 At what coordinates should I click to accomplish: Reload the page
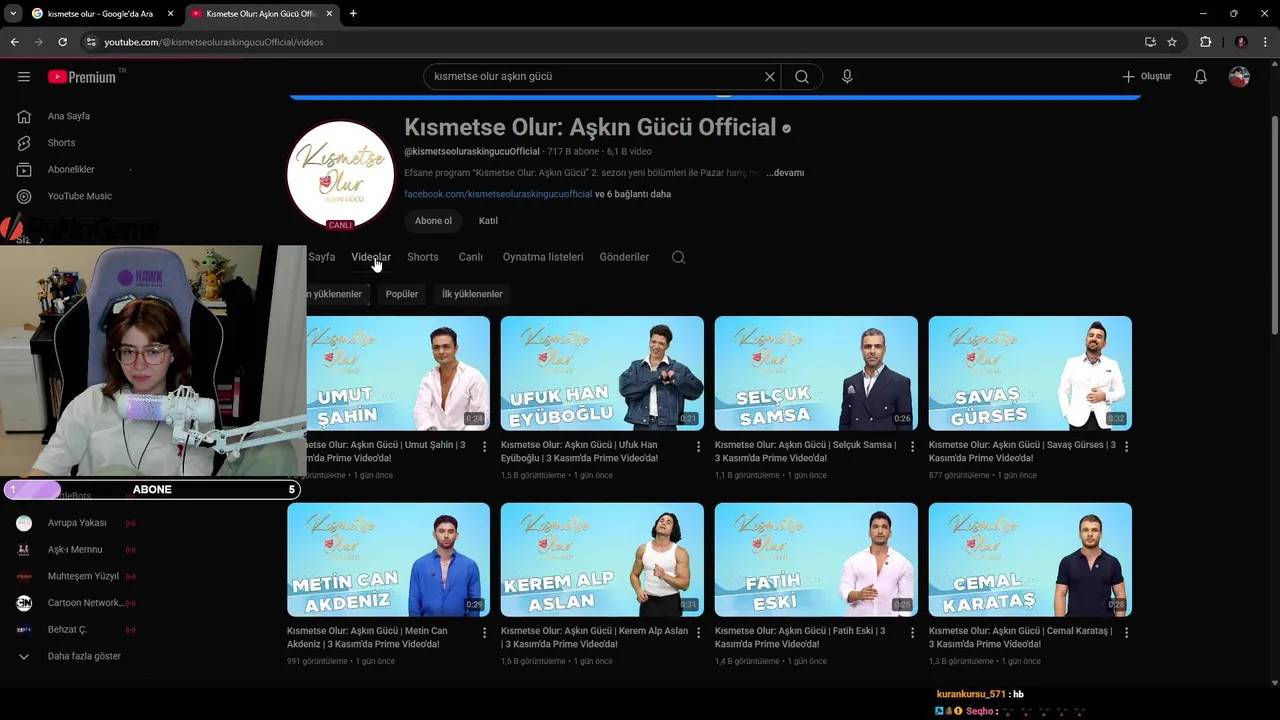[x=62, y=42]
